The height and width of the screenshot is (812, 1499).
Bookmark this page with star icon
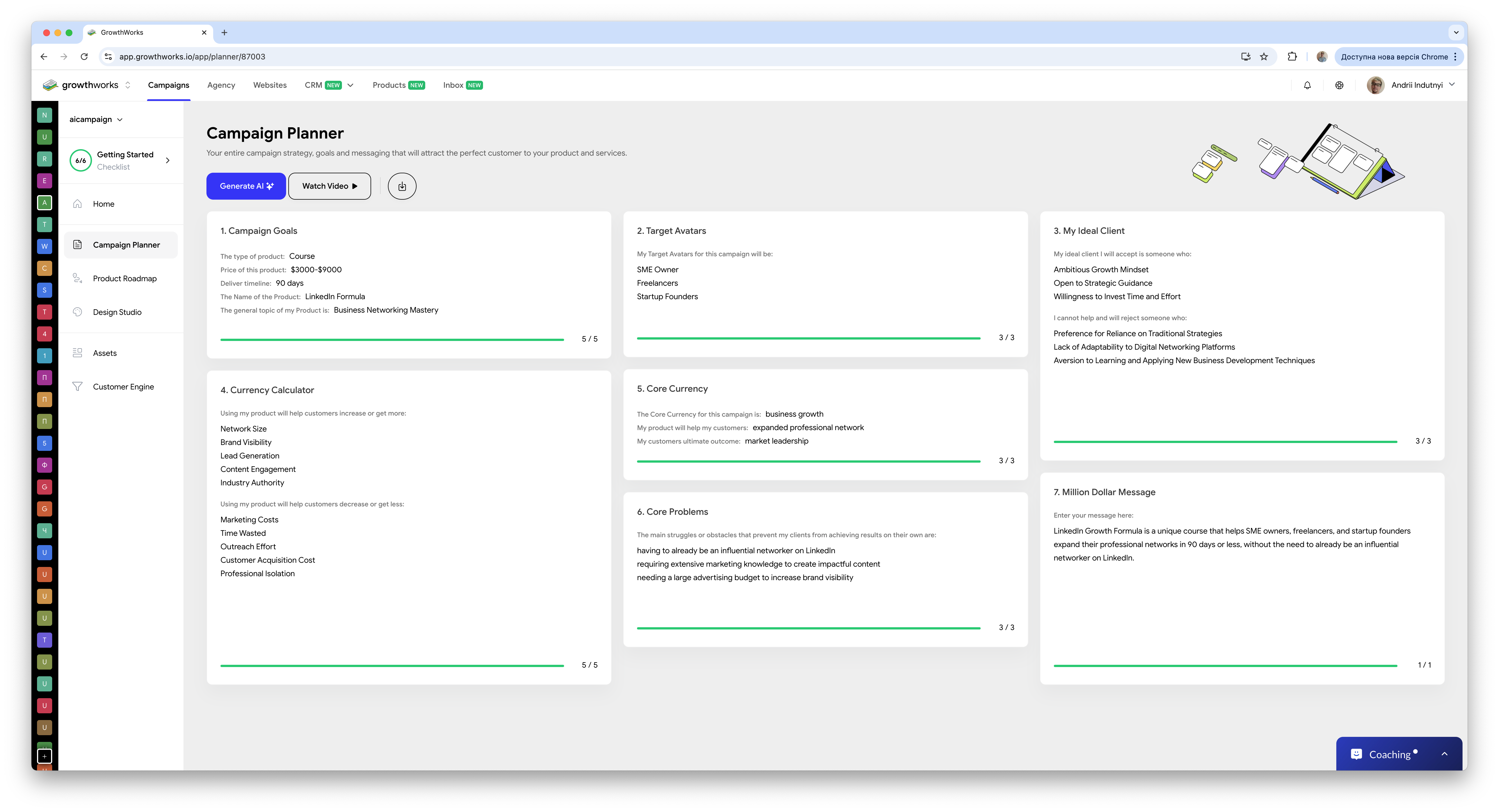1264,56
